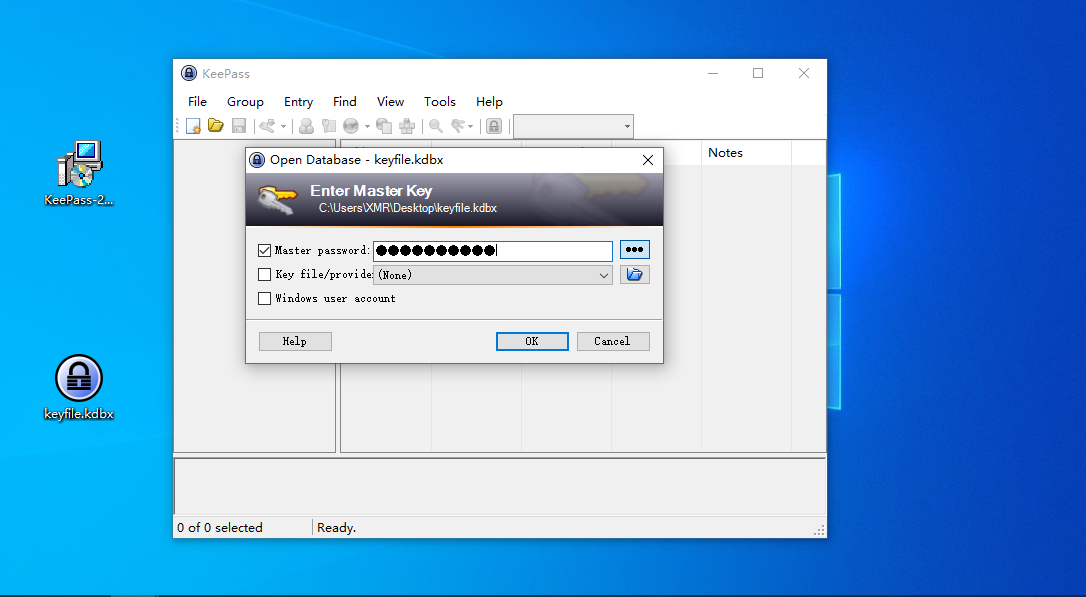Click the Master password input field
Viewport: 1086px width, 597px height.
click(x=492, y=251)
